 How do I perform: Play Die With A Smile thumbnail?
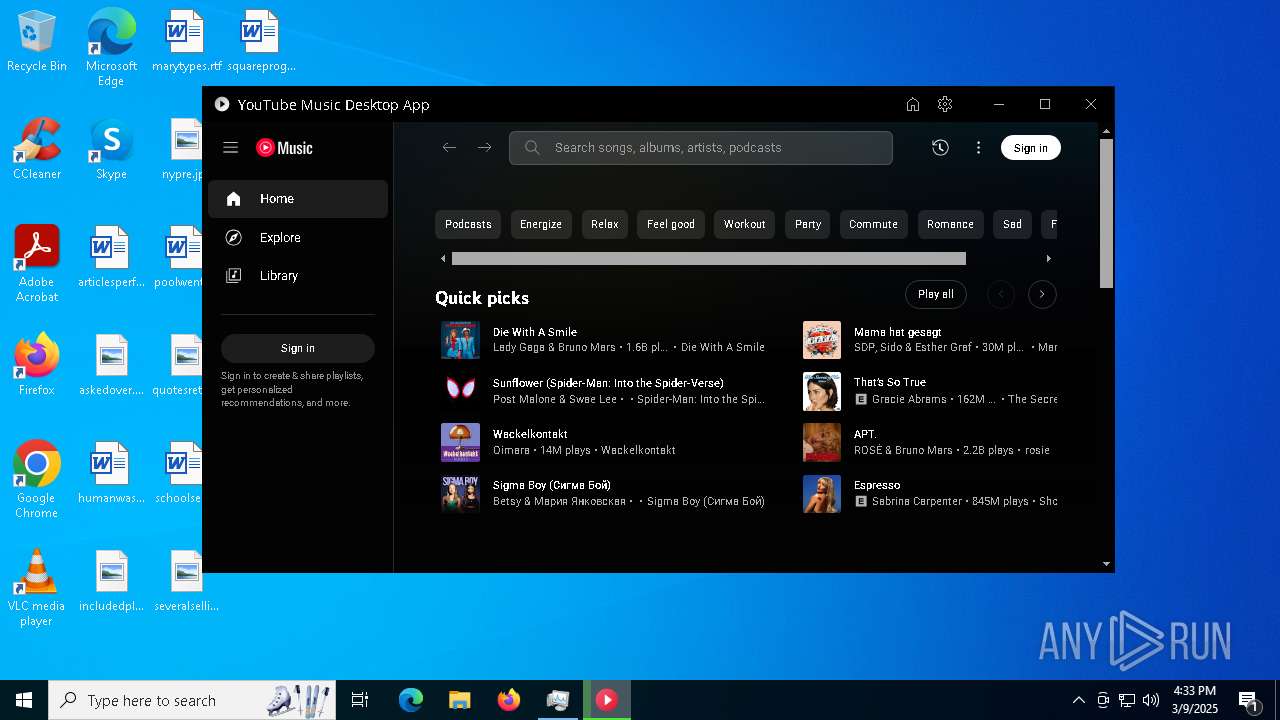460,340
